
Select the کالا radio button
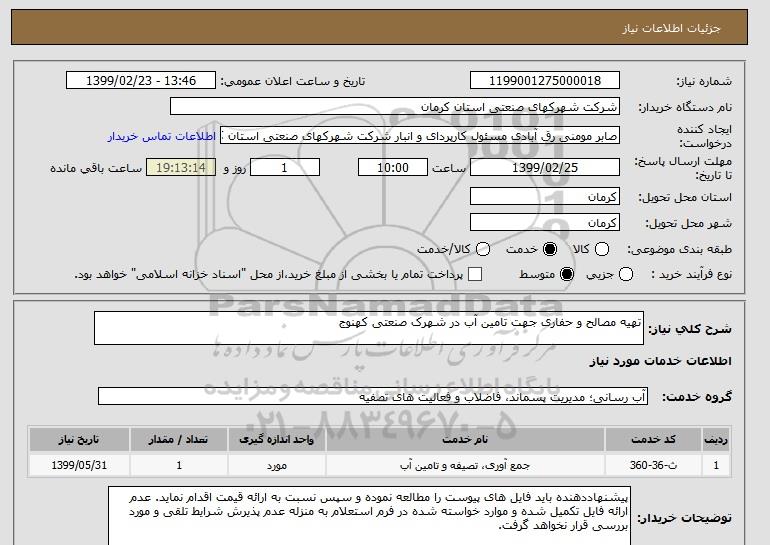[x=602, y=249]
